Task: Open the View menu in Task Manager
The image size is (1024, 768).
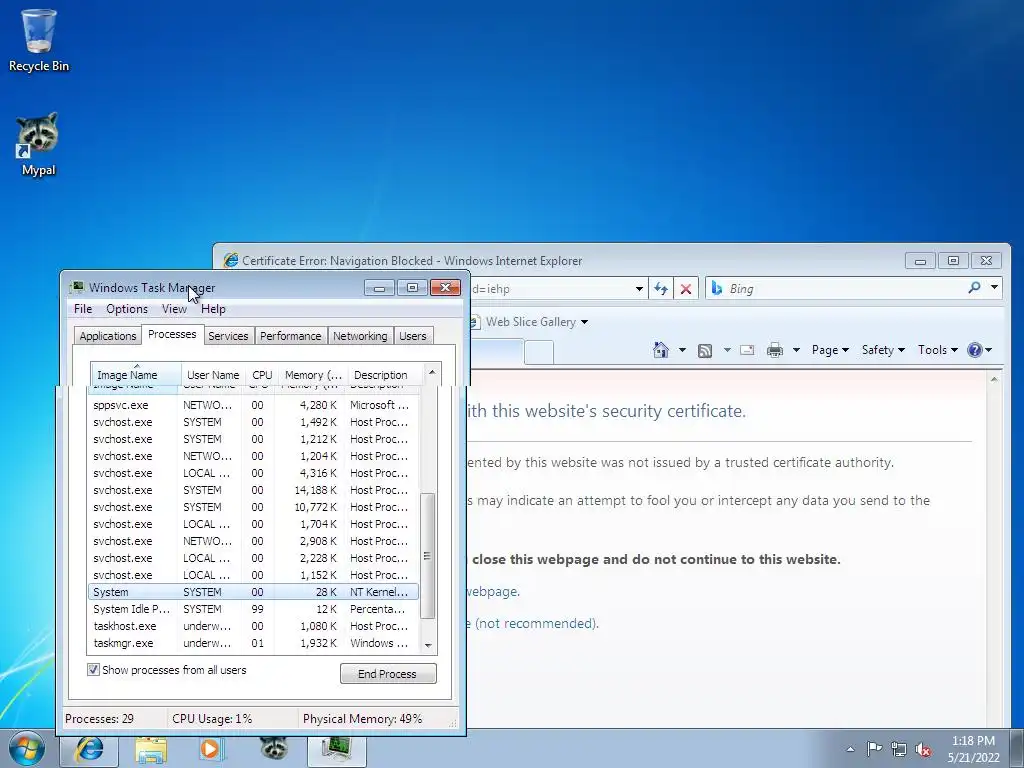Action: pyautogui.click(x=174, y=309)
